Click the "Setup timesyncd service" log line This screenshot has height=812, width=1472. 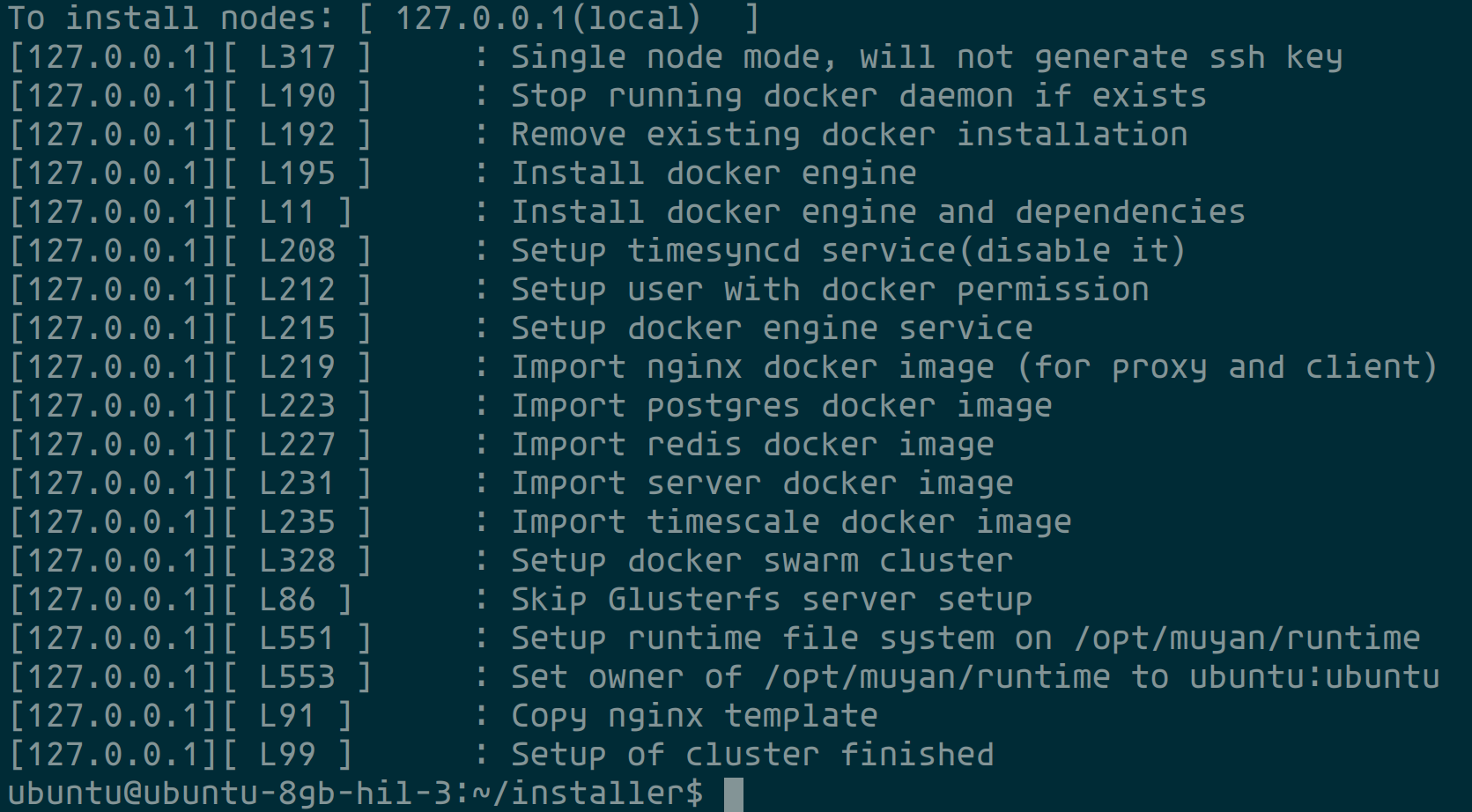pos(847,251)
